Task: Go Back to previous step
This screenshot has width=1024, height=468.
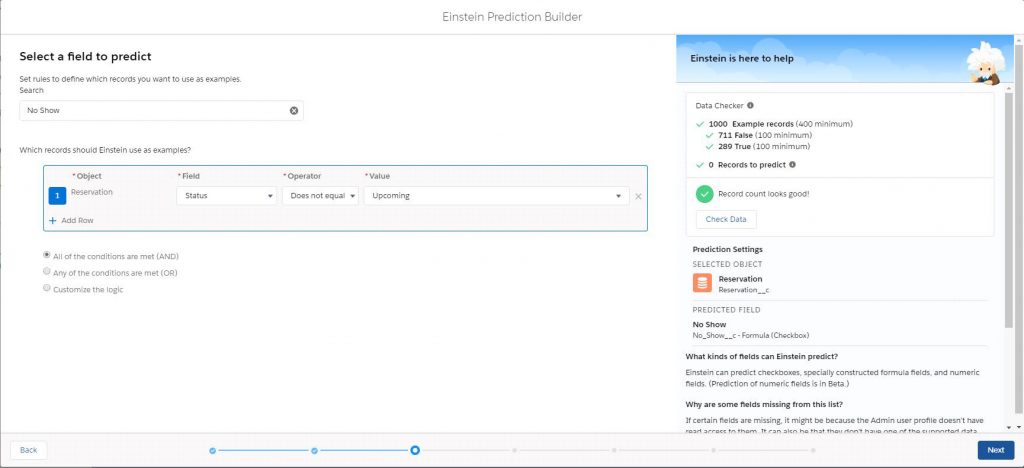Action: click(x=29, y=450)
